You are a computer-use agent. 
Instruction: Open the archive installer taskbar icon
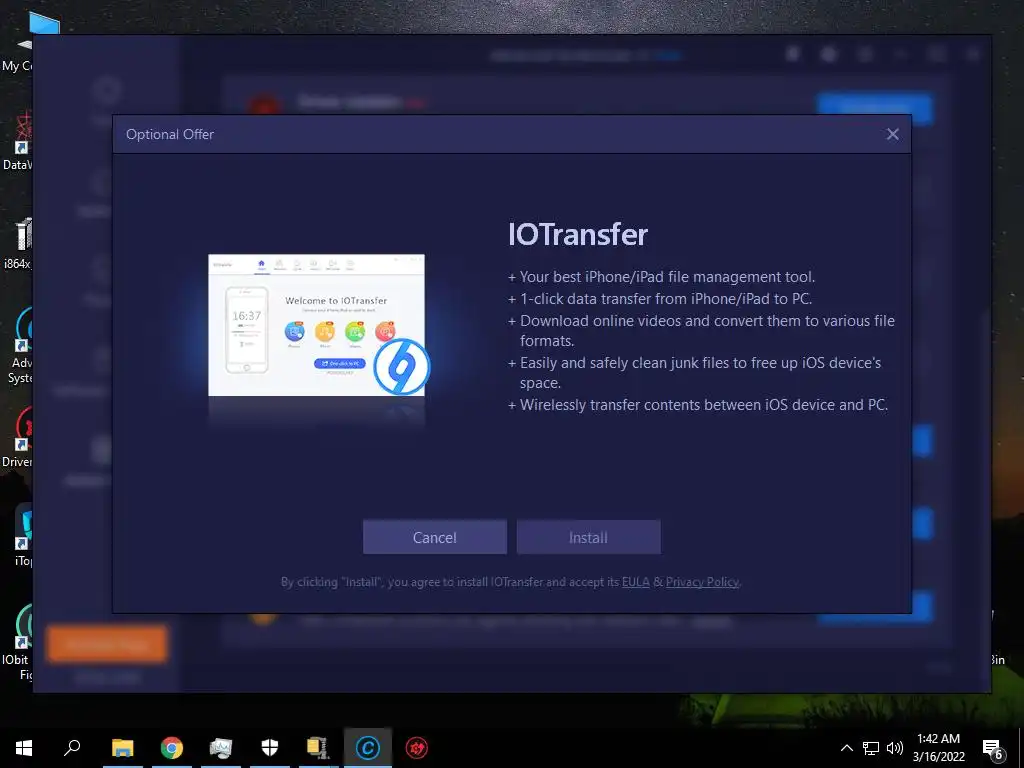coord(318,748)
